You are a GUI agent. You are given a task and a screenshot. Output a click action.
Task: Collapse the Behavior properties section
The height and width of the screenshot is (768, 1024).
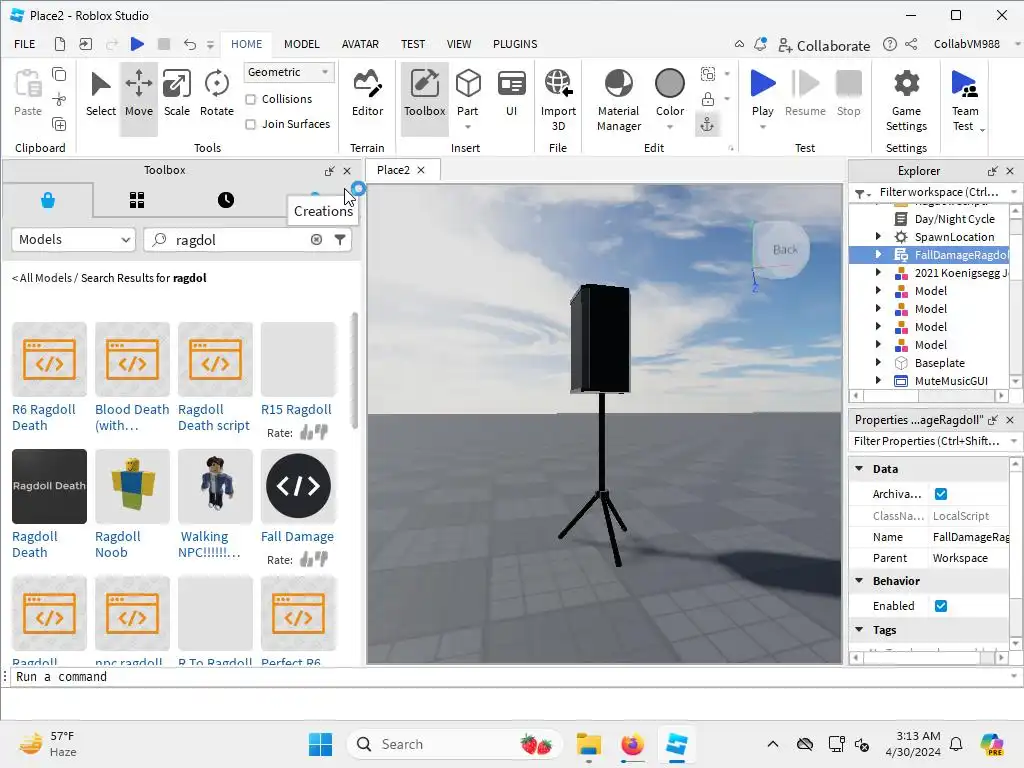[859, 581]
